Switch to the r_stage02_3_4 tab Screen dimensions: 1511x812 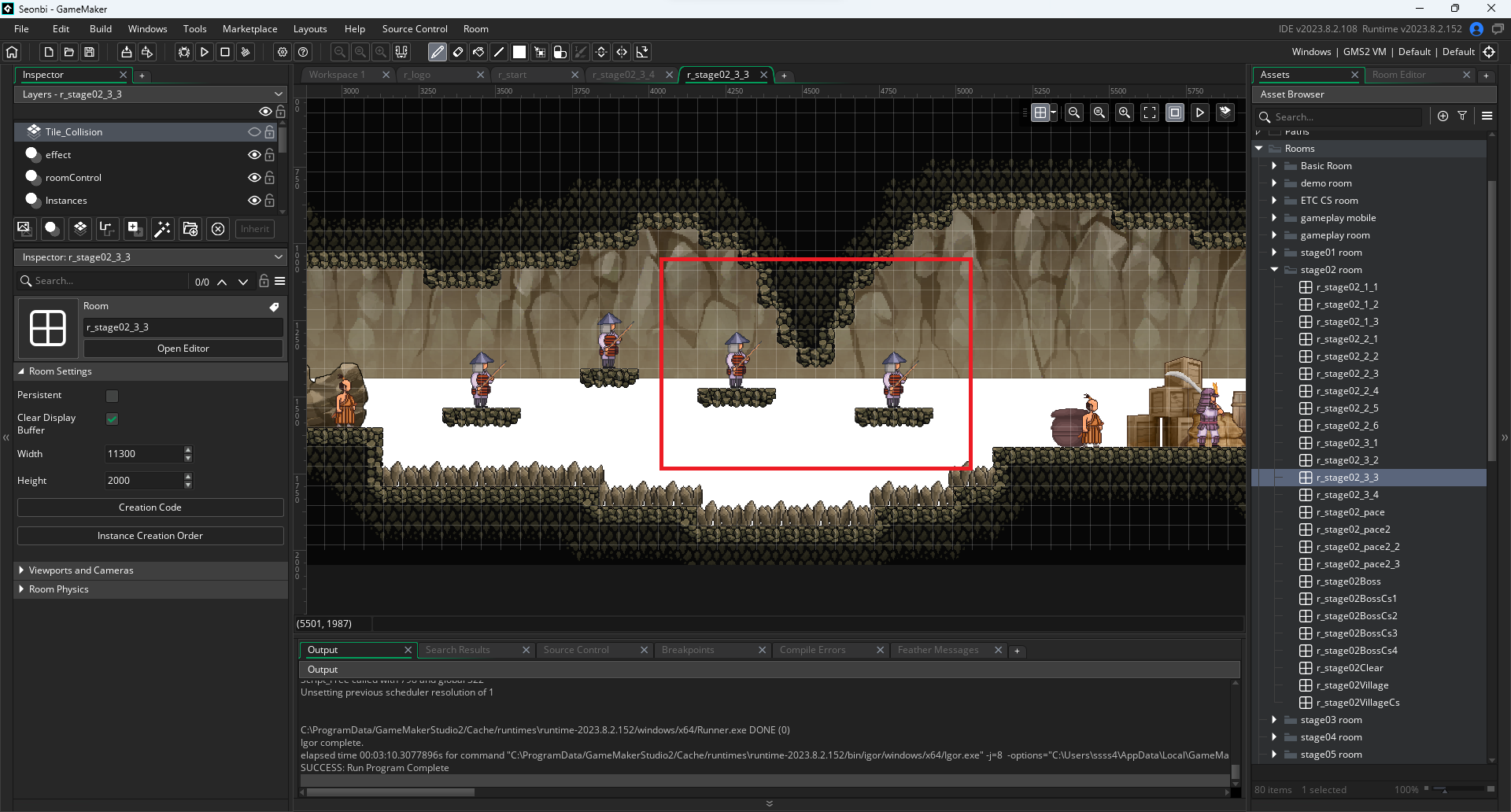click(623, 75)
